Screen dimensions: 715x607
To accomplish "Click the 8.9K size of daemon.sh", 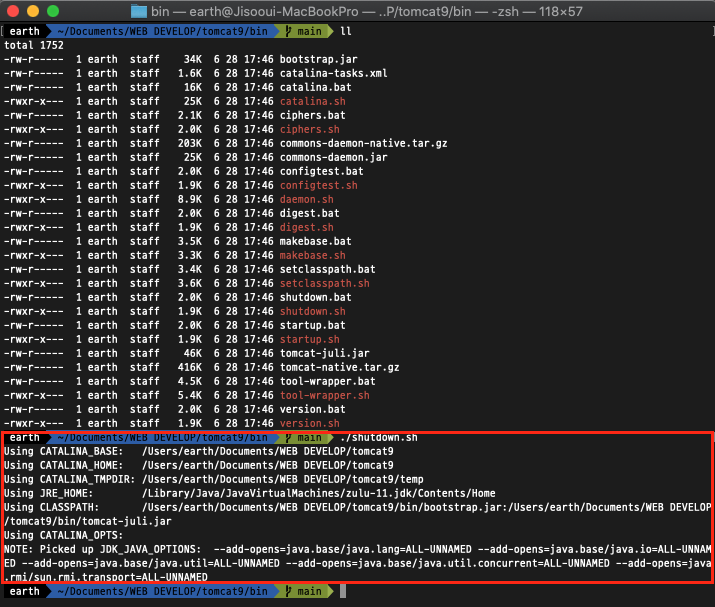I will click(x=190, y=199).
